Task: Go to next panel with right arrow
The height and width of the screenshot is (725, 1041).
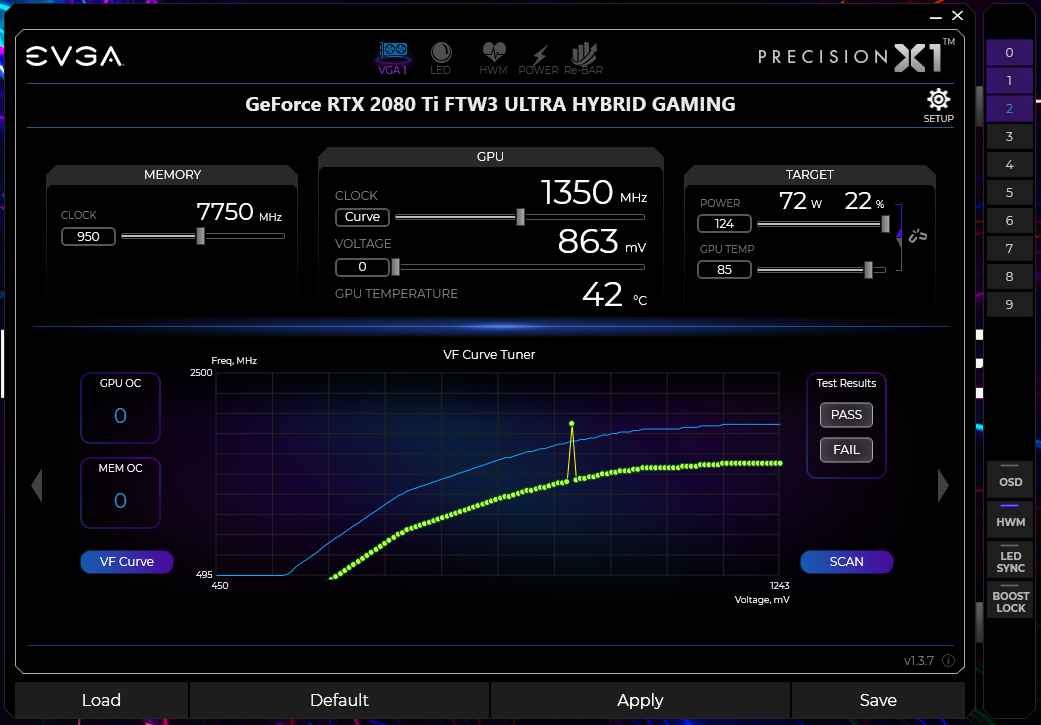Action: point(943,485)
